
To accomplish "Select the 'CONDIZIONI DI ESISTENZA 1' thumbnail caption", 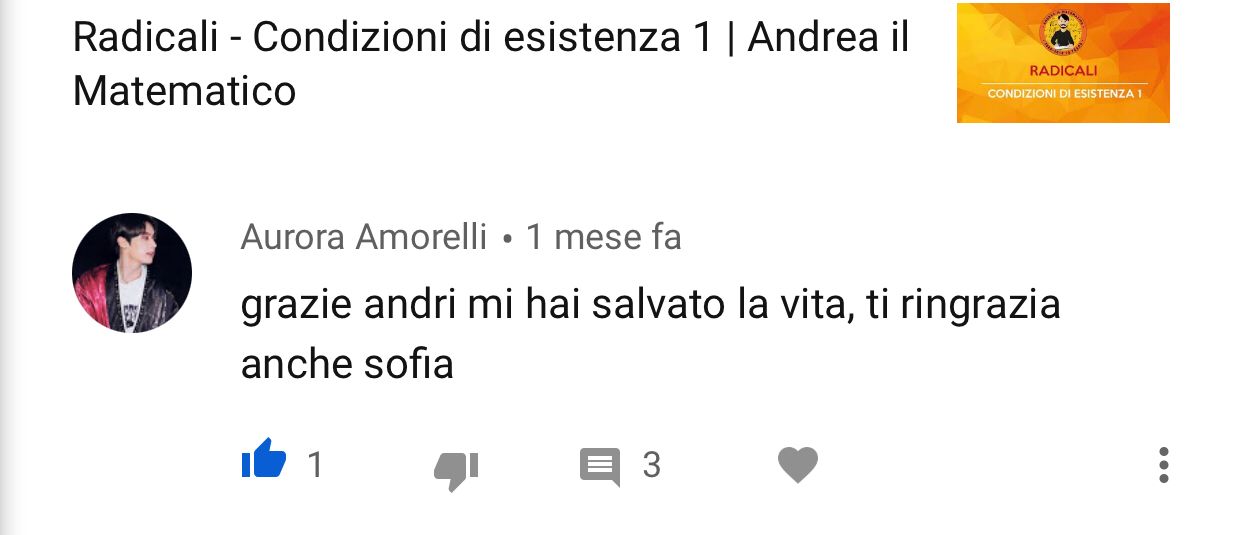I will (x=1064, y=93).
